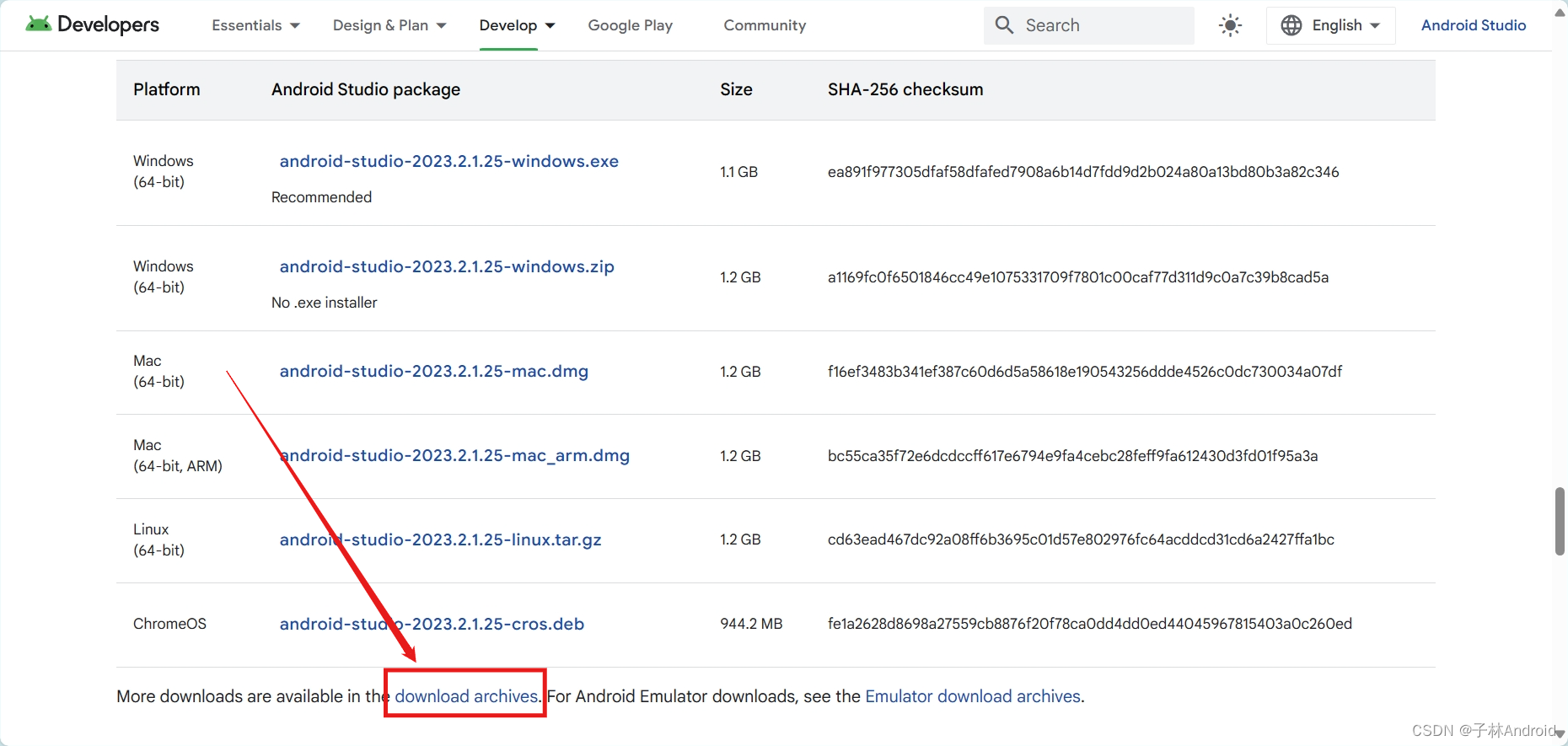
Task: Click the Size column header
Action: (x=736, y=89)
